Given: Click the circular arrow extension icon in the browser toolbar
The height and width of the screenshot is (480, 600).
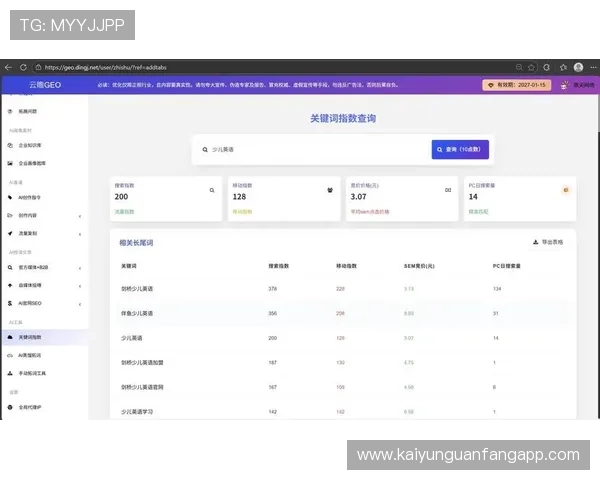Looking at the screenshot, I should pos(546,67).
